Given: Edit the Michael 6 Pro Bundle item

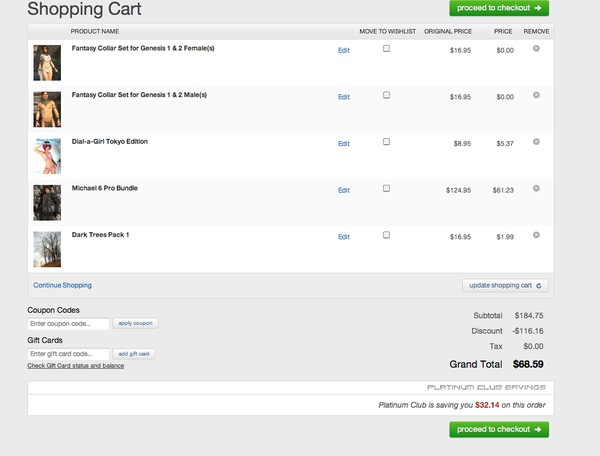Looking at the screenshot, I should coord(344,190).
